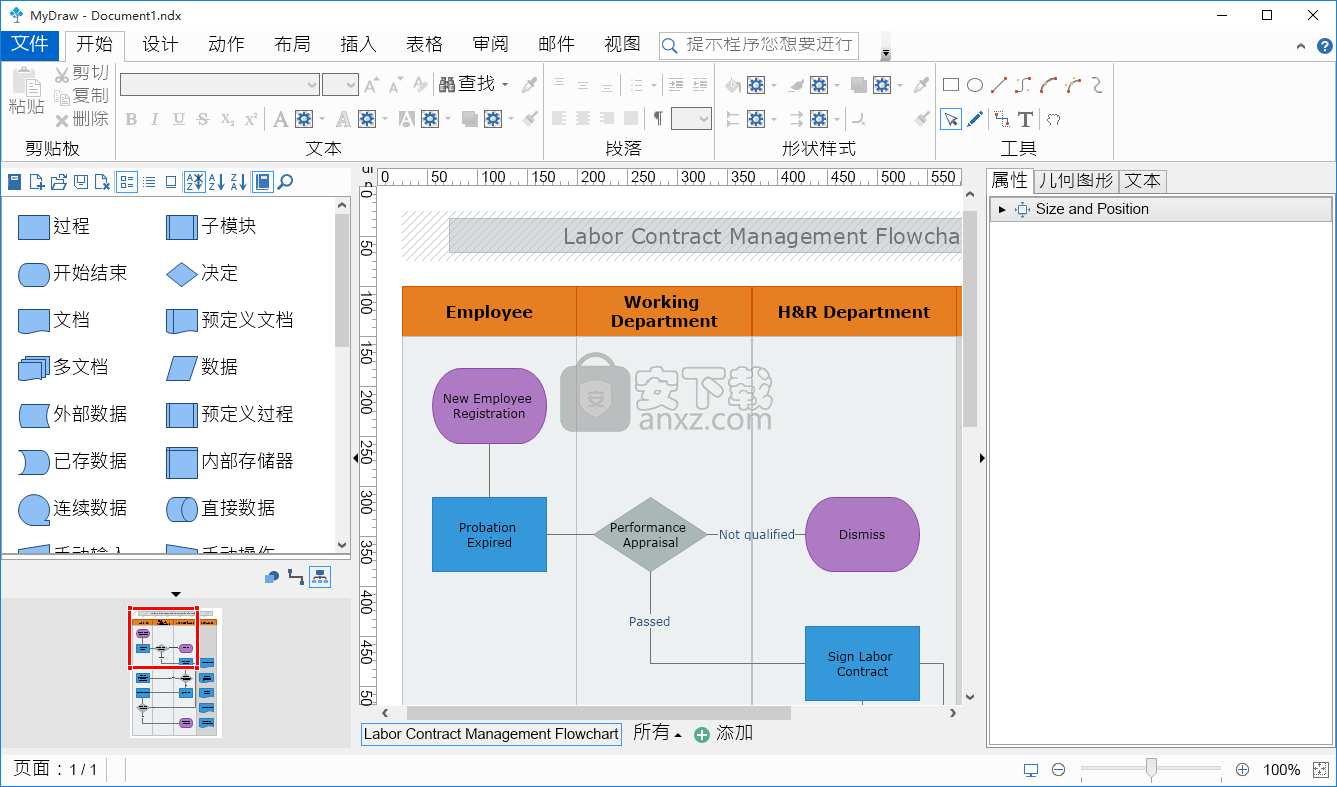Expand Size and Position property section
The image size is (1337, 787).
(x=1002, y=209)
